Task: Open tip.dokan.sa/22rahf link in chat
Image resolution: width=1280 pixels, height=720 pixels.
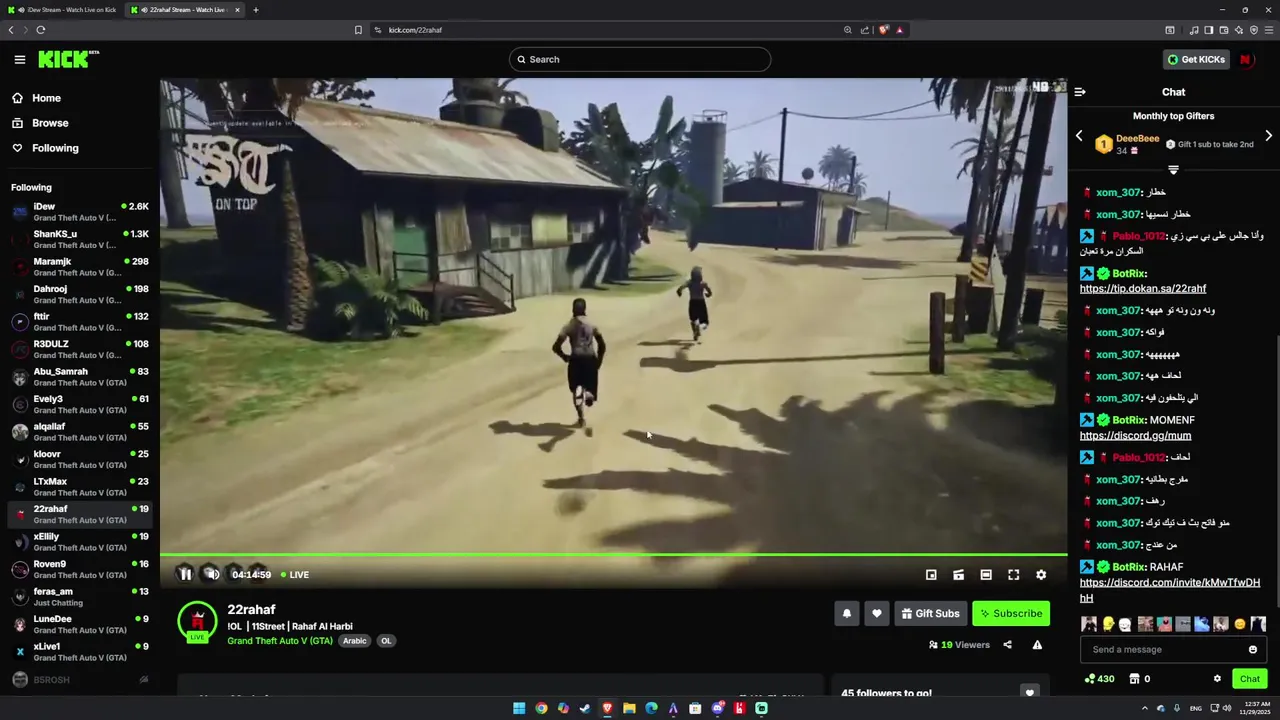Action: pos(1143,289)
